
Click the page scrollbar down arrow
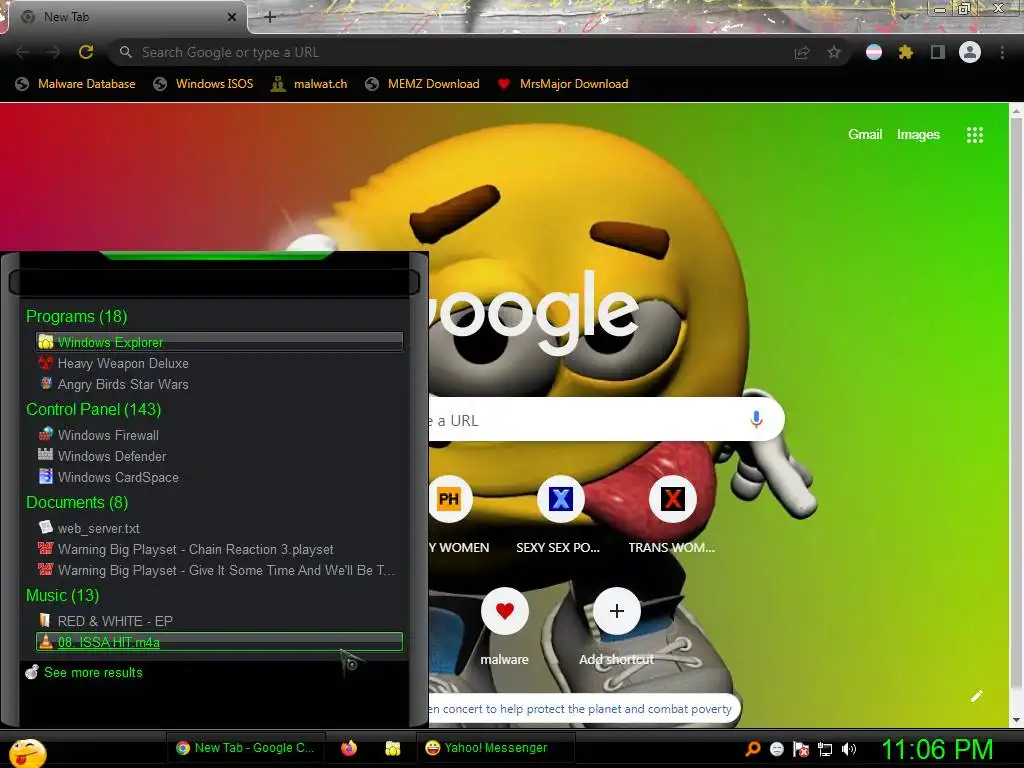point(1017,720)
